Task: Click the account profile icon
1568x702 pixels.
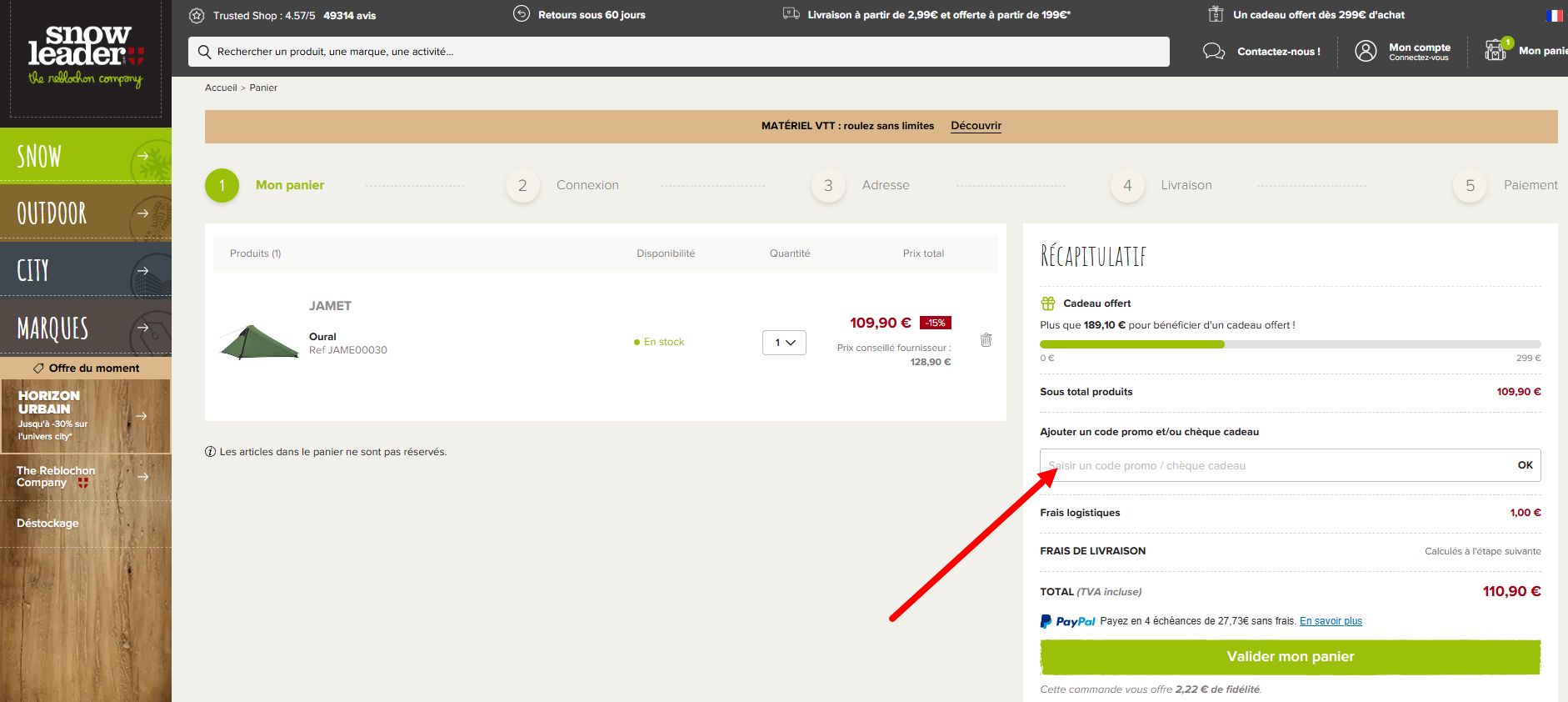Action: 1366,51
